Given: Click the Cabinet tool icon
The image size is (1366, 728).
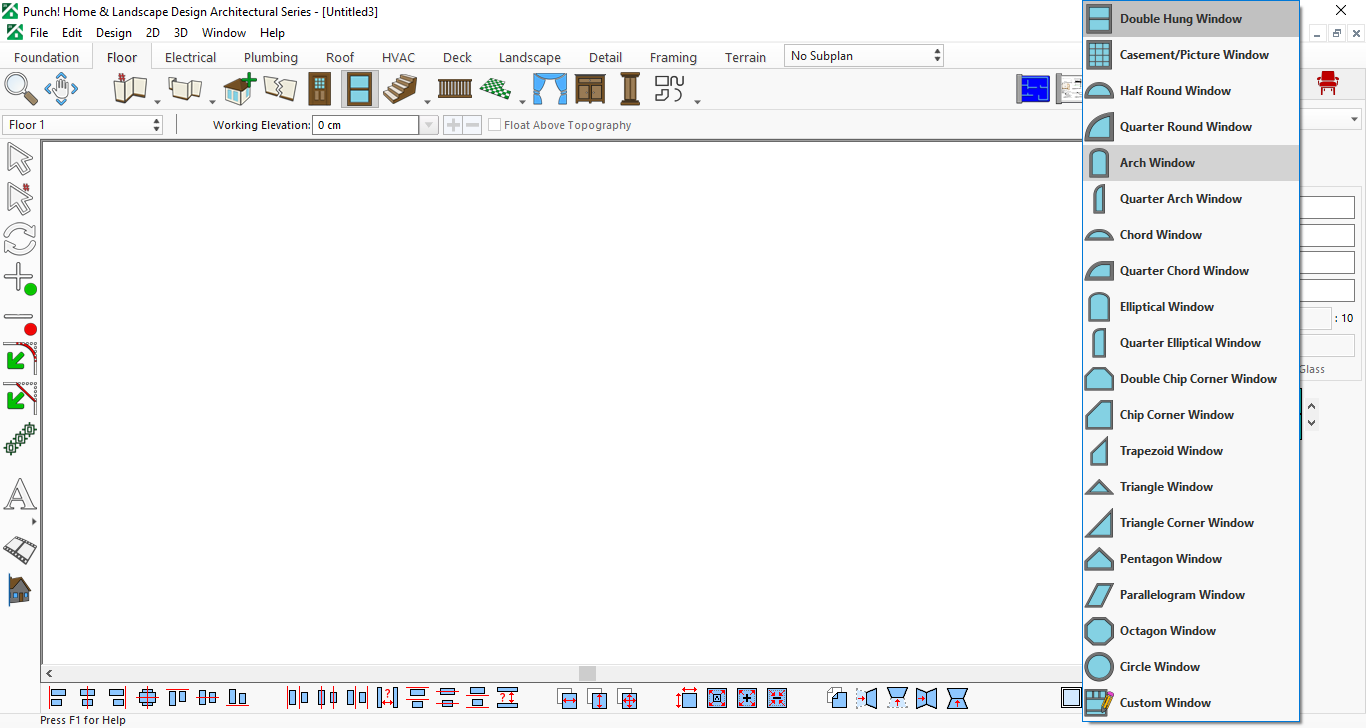Looking at the screenshot, I should point(590,89).
